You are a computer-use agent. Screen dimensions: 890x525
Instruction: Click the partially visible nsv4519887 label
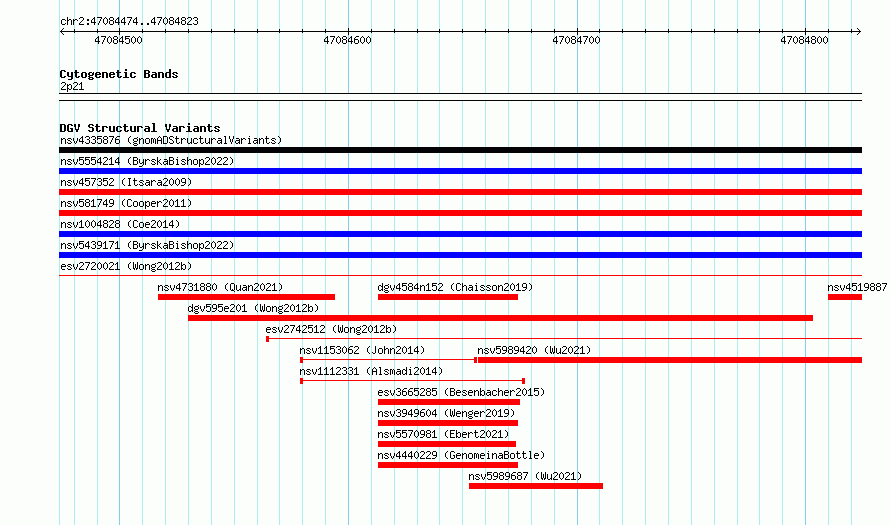click(857, 287)
